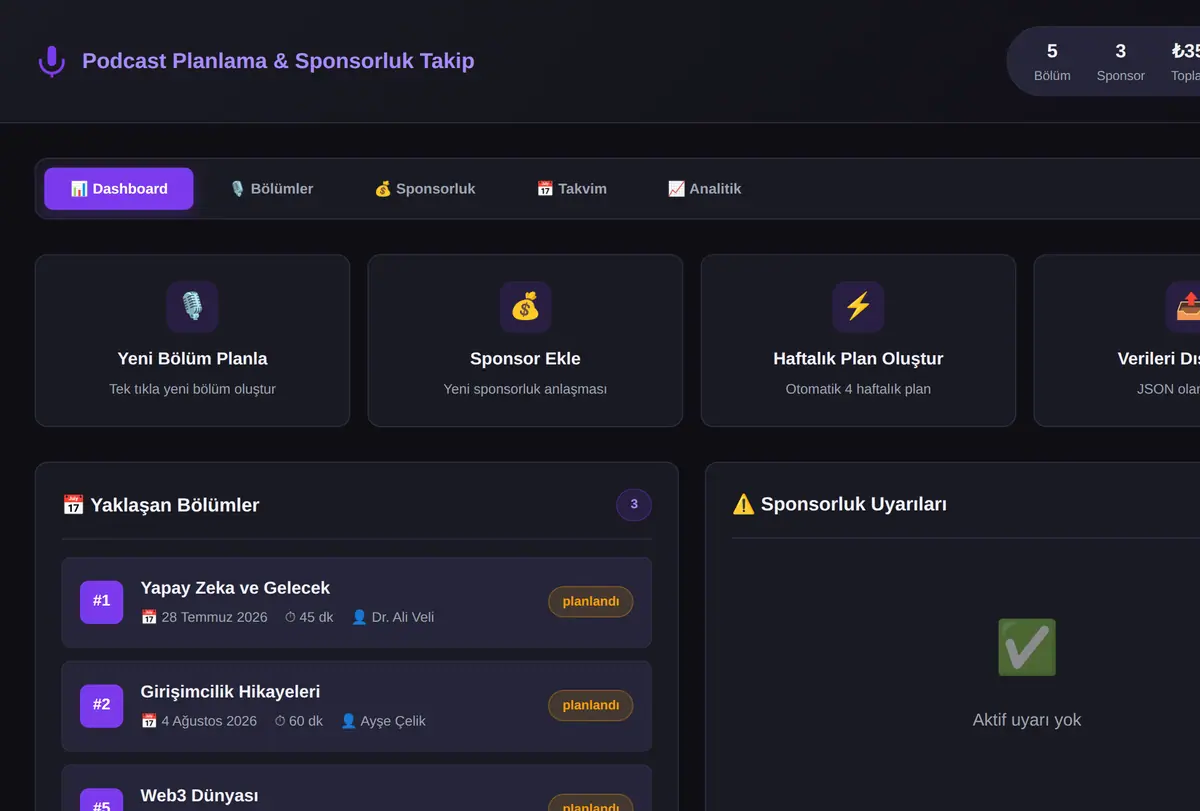
Task: Click the #1 episode number badge
Action: pos(102,602)
